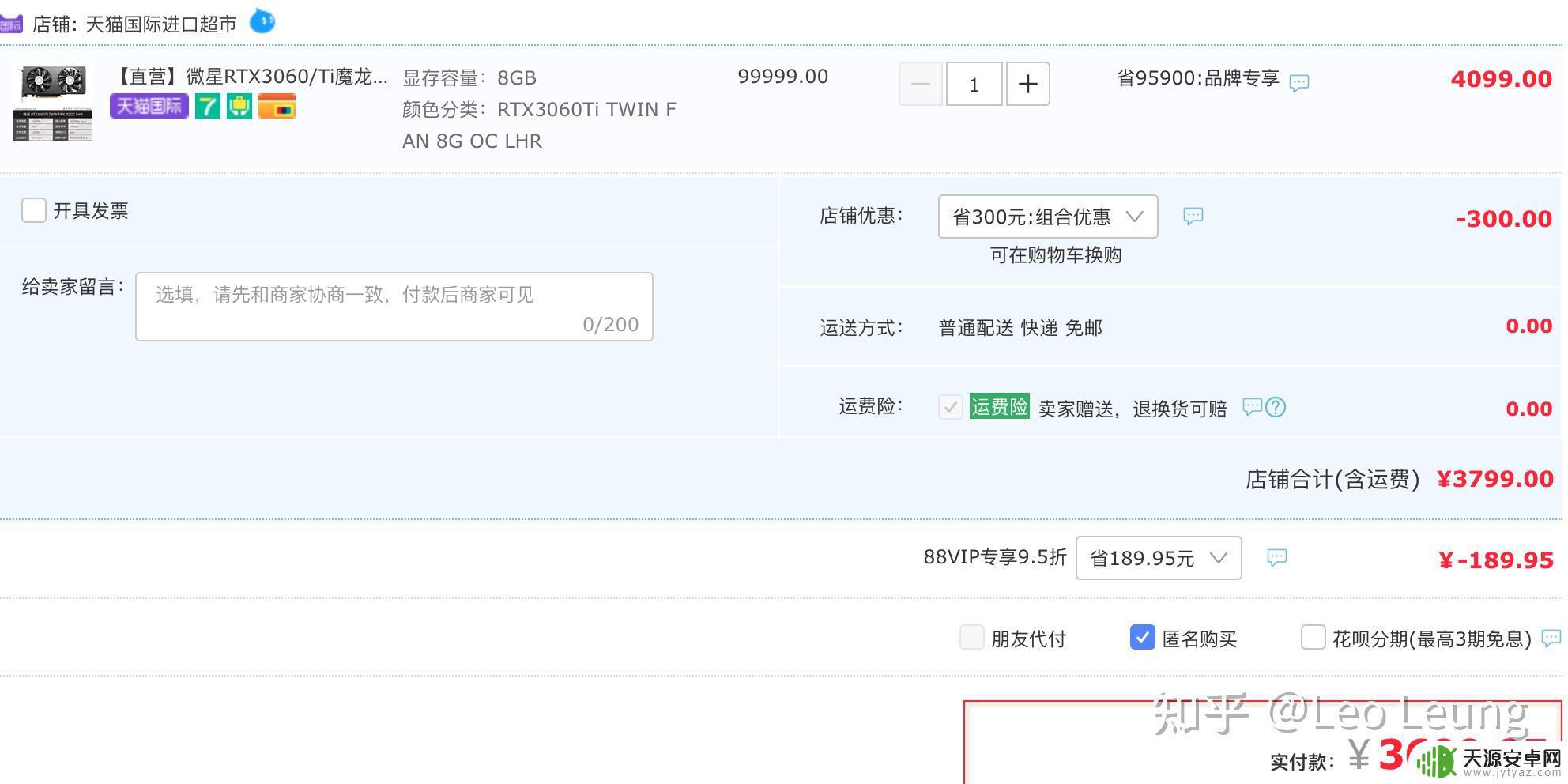Focus the quantity input field showing 1
1568x784 pixels.
(974, 84)
